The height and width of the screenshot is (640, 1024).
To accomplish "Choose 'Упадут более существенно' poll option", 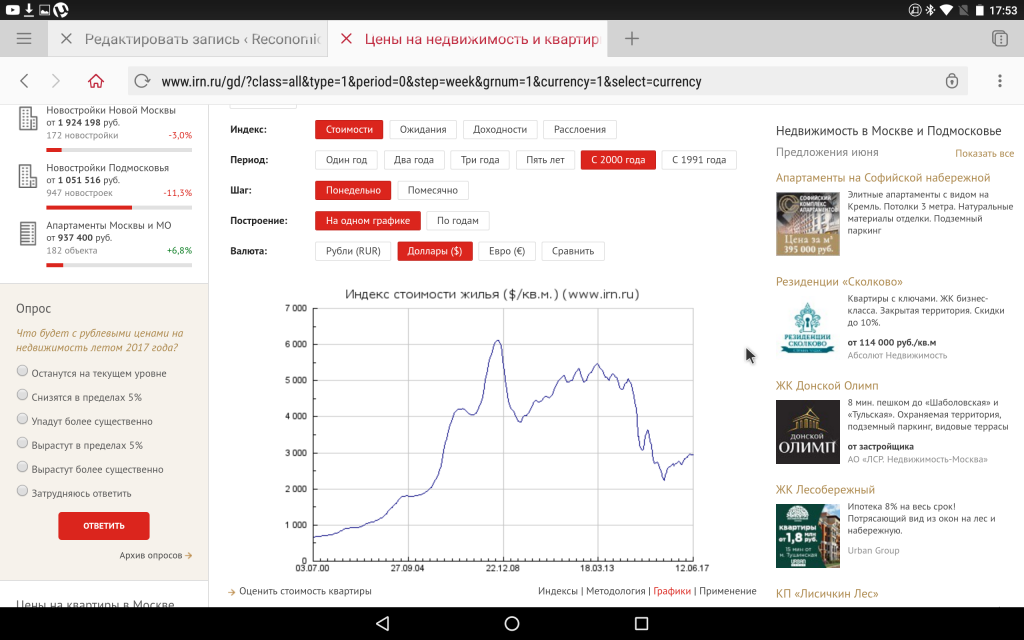I will (22, 419).
